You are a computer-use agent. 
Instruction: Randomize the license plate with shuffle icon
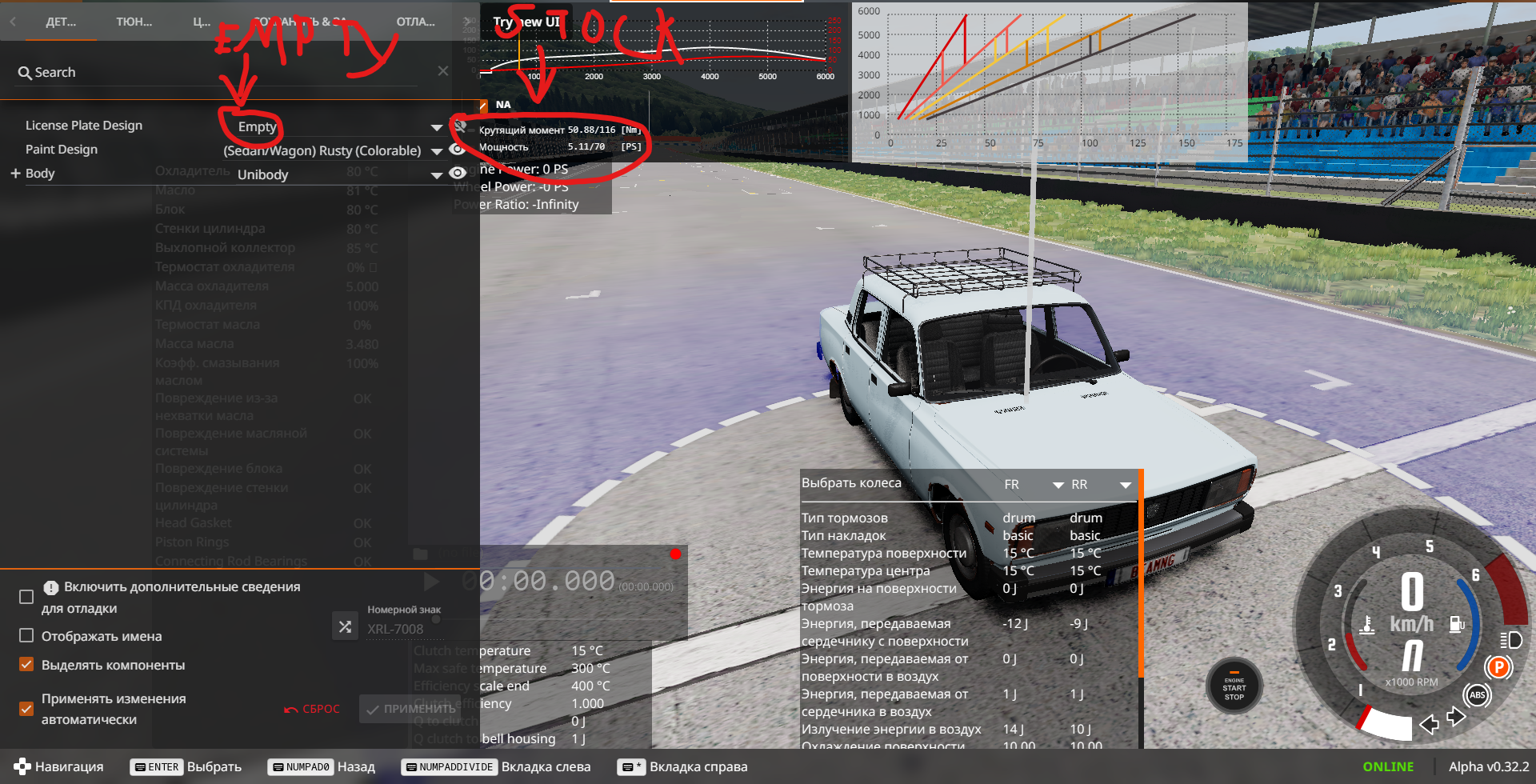(x=345, y=626)
